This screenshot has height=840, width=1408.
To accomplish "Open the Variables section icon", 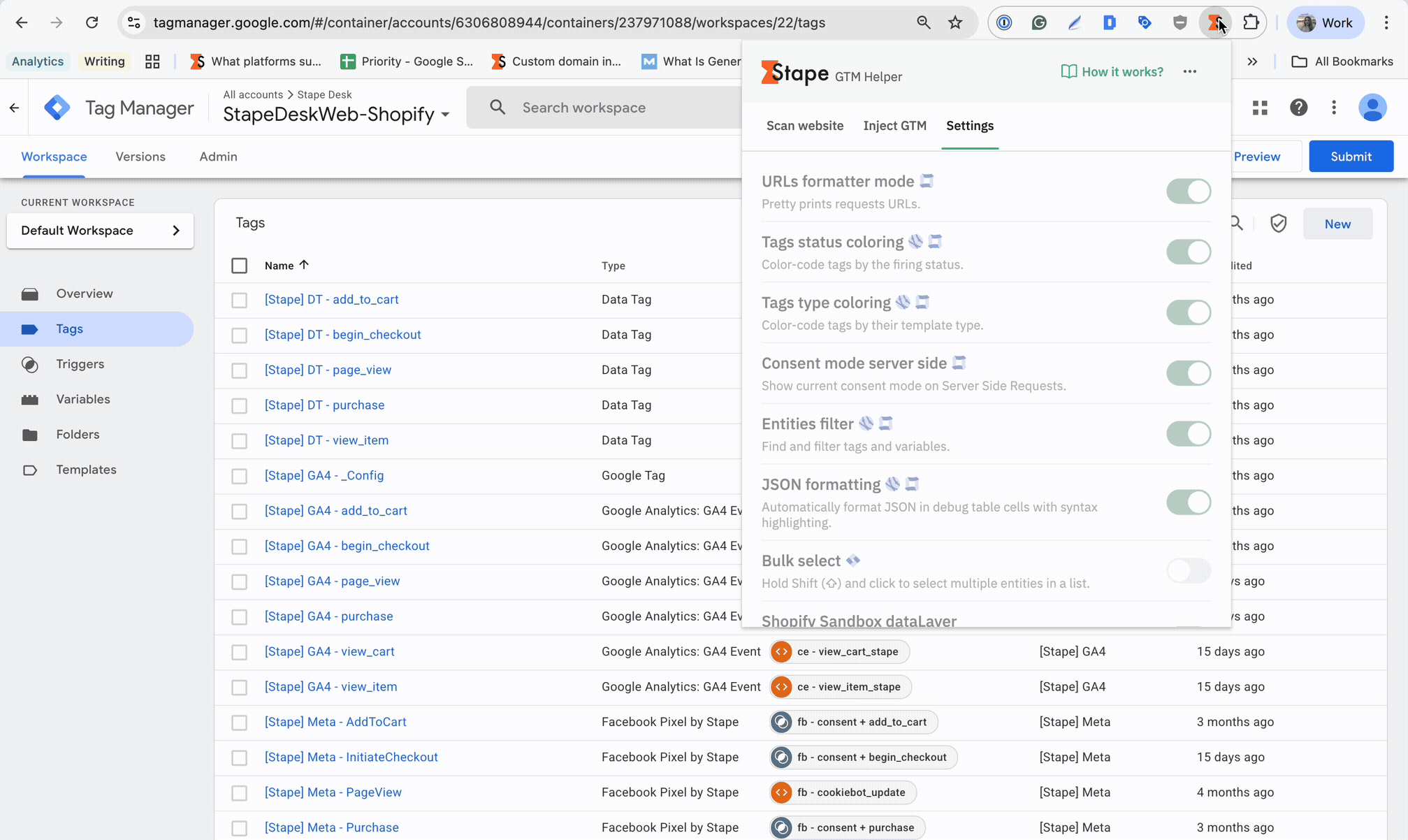I will point(29,399).
